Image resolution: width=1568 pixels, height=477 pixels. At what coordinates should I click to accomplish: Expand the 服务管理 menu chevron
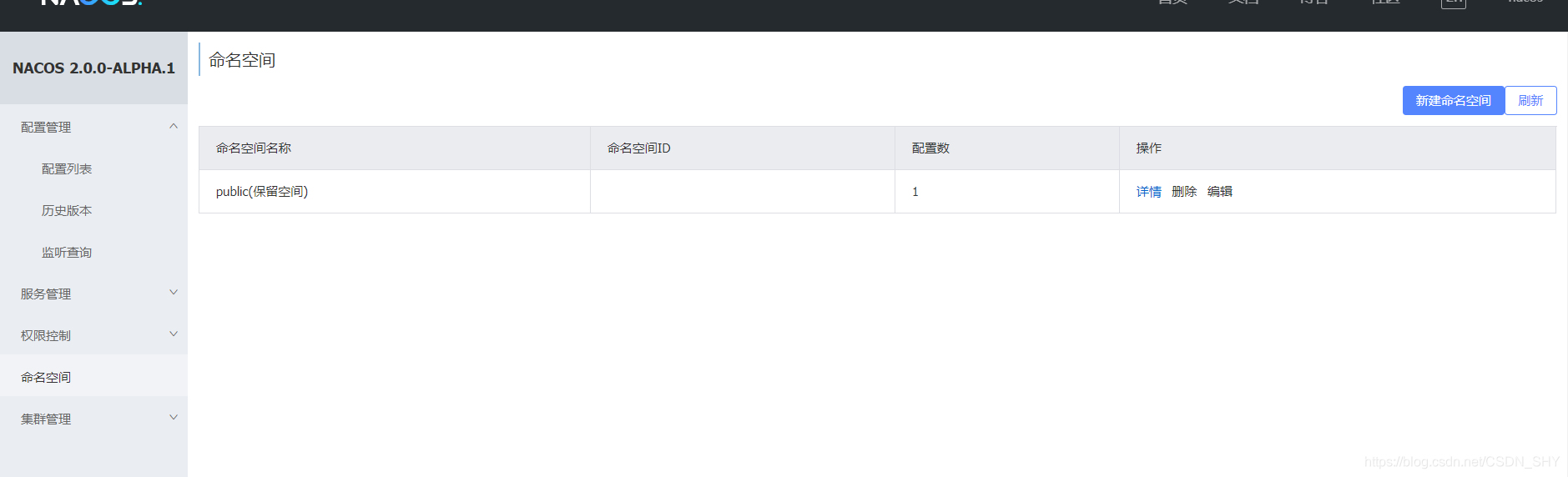click(x=174, y=293)
